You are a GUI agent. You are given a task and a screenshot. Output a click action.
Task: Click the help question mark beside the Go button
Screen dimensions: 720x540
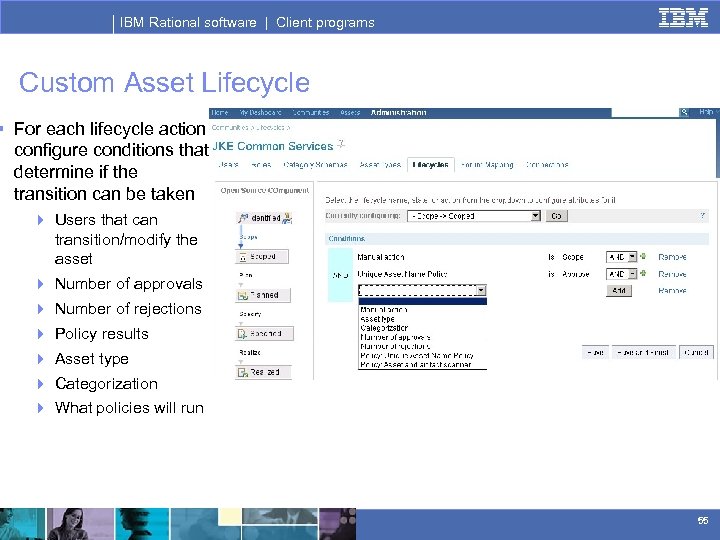pos(703,215)
